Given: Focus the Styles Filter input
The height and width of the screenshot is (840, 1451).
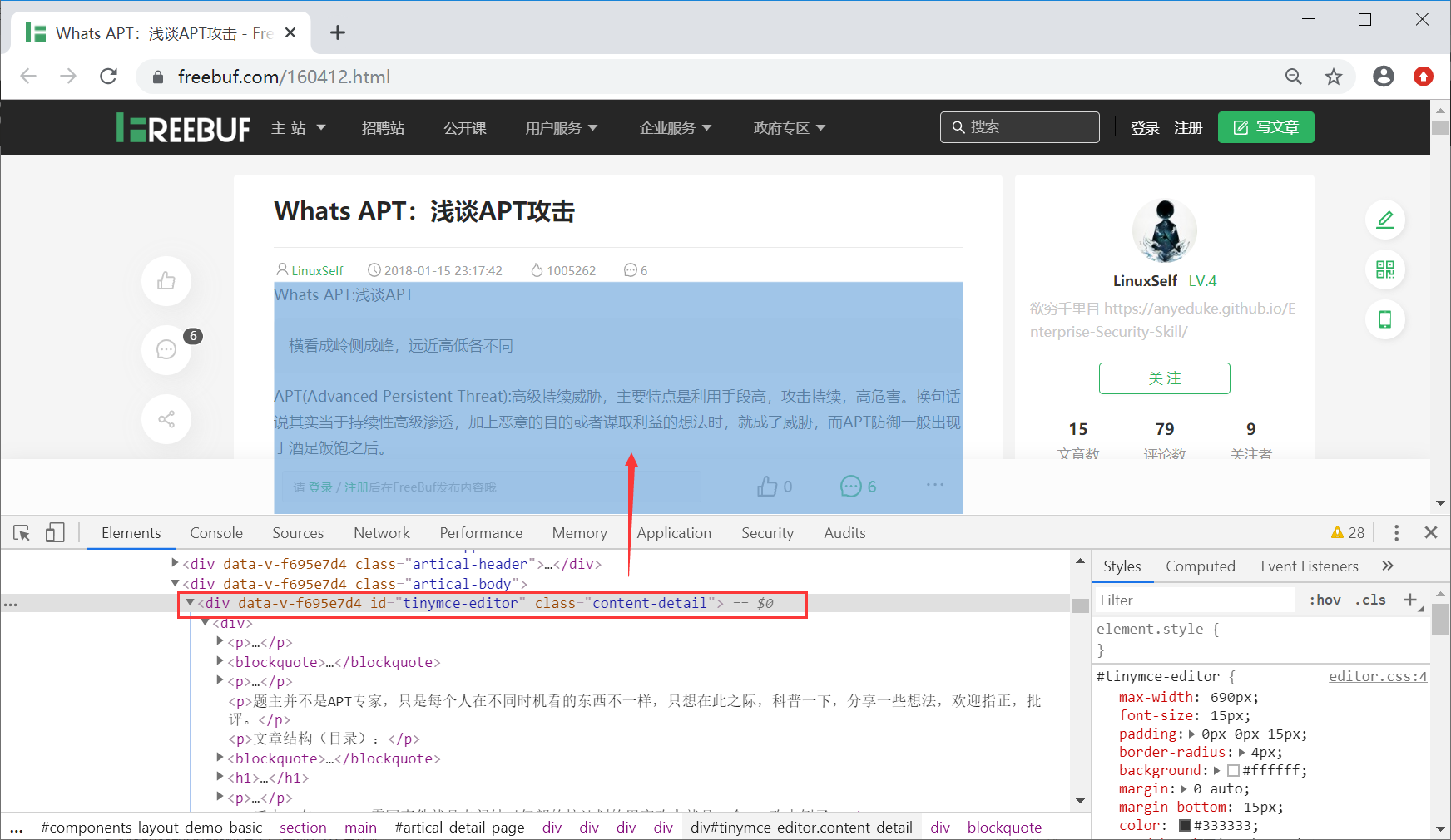Looking at the screenshot, I should click(1195, 600).
